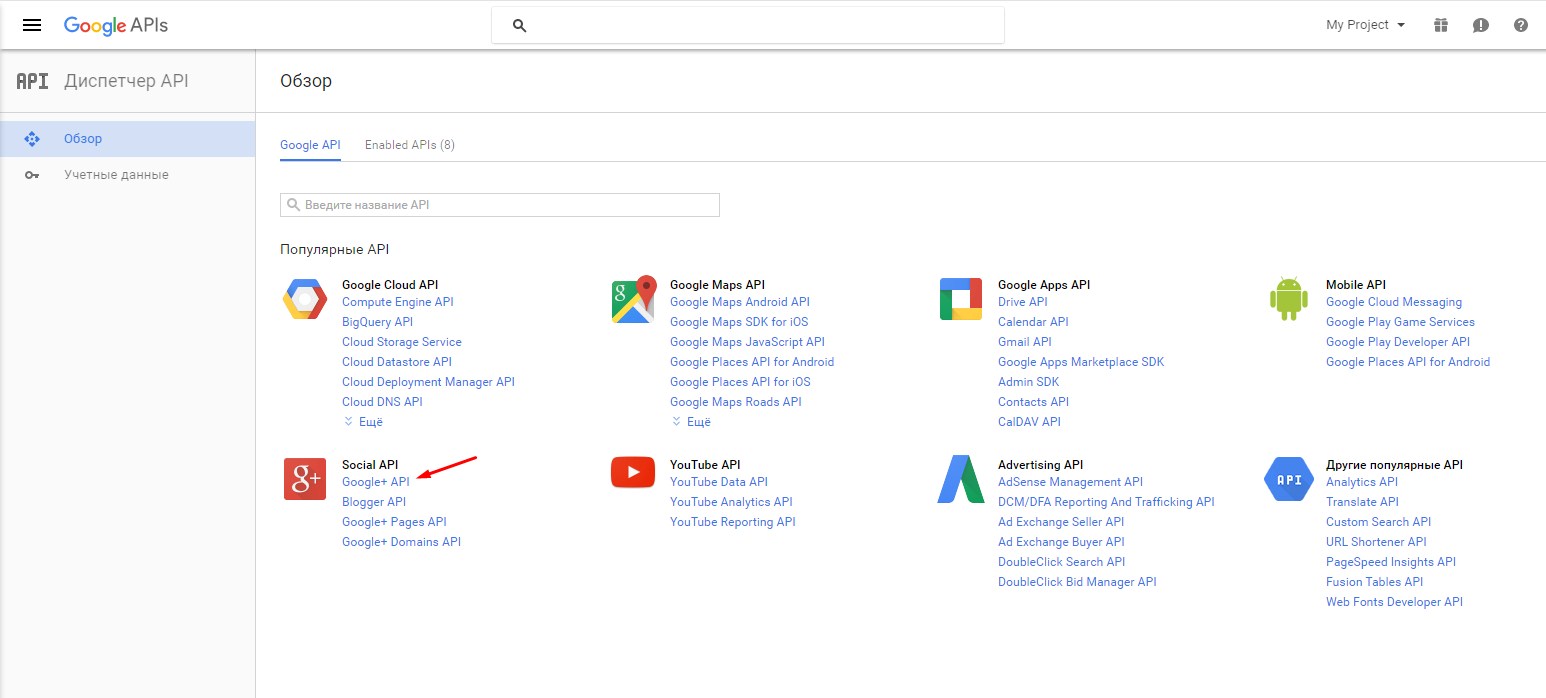1546x698 pixels.
Task: Open URL Shortener API link
Action: [1376, 542]
